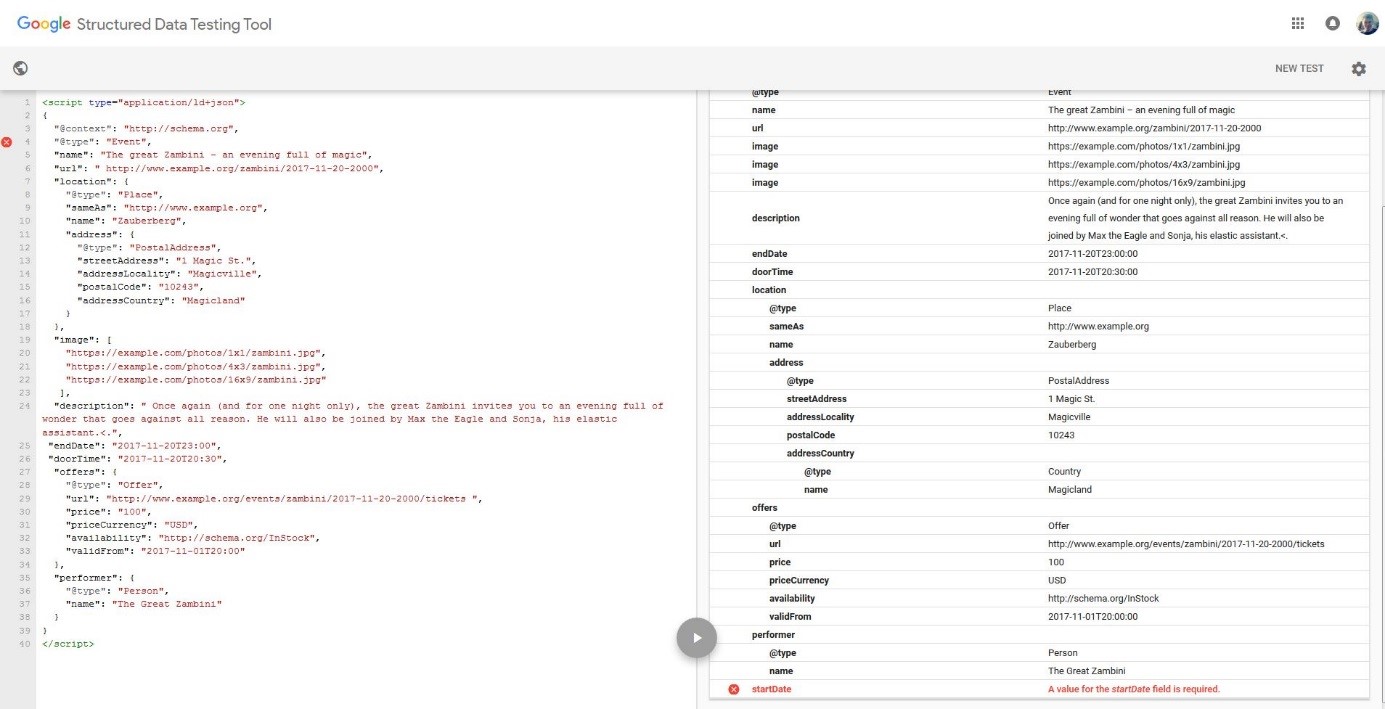This screenshot has height=709, width=1385.
Task: Click the "addressCountry" row in results
Action: click(1039, 453)
